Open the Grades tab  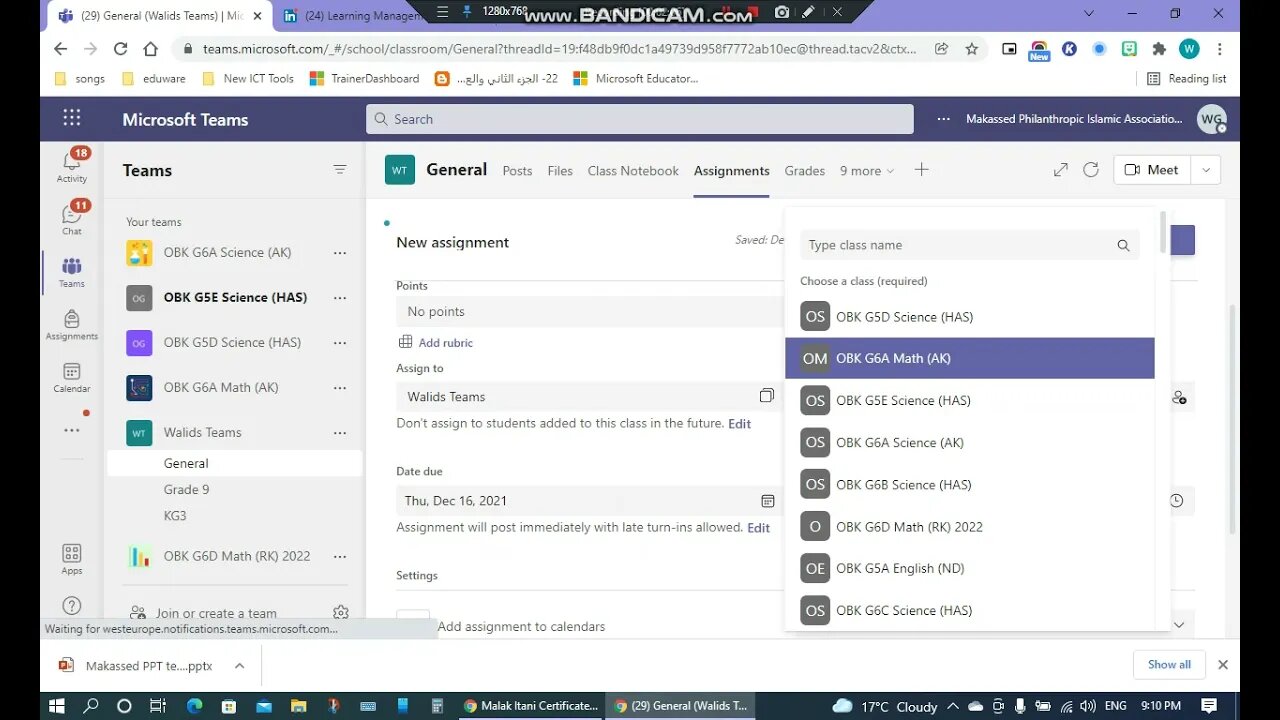[x=805, y=171]
